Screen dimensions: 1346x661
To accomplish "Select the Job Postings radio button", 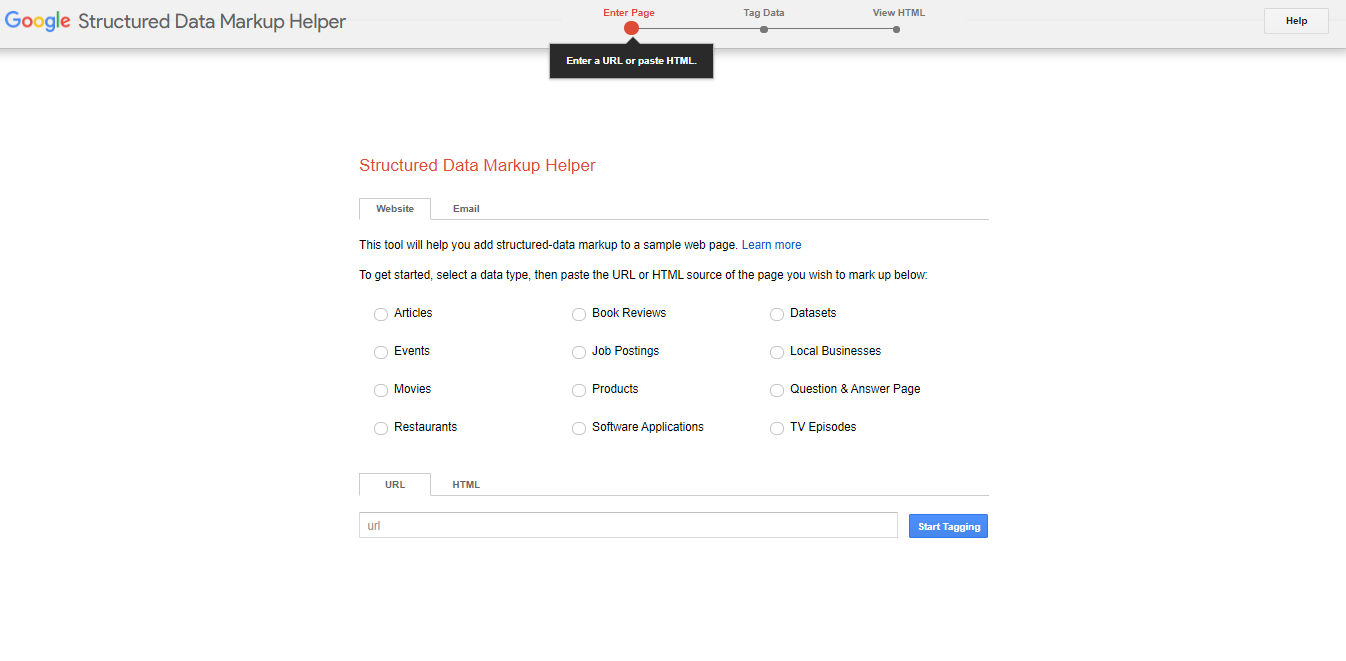I will pyautogui.click(x=579, y=352).
